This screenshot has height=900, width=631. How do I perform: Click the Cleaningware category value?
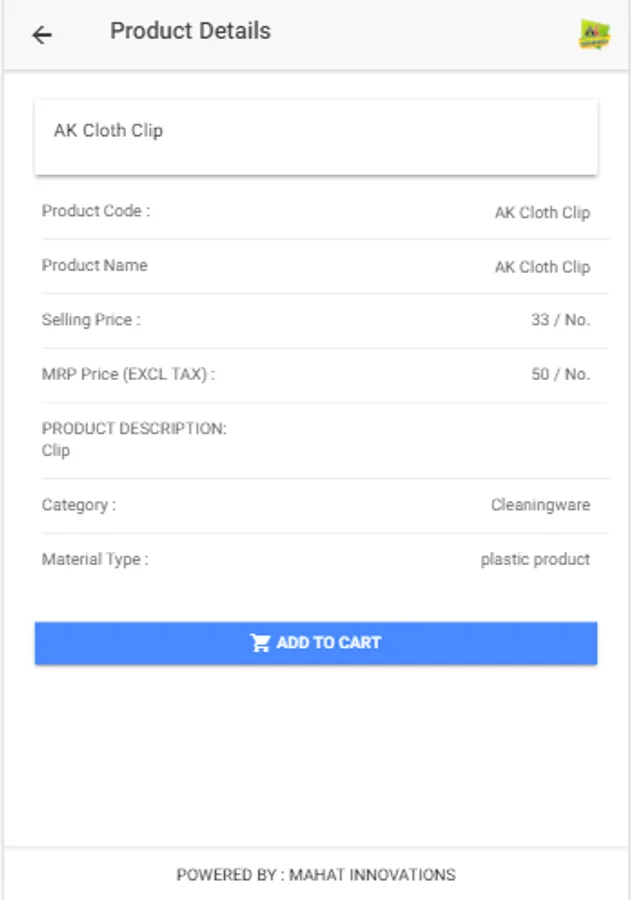(540, 505)
